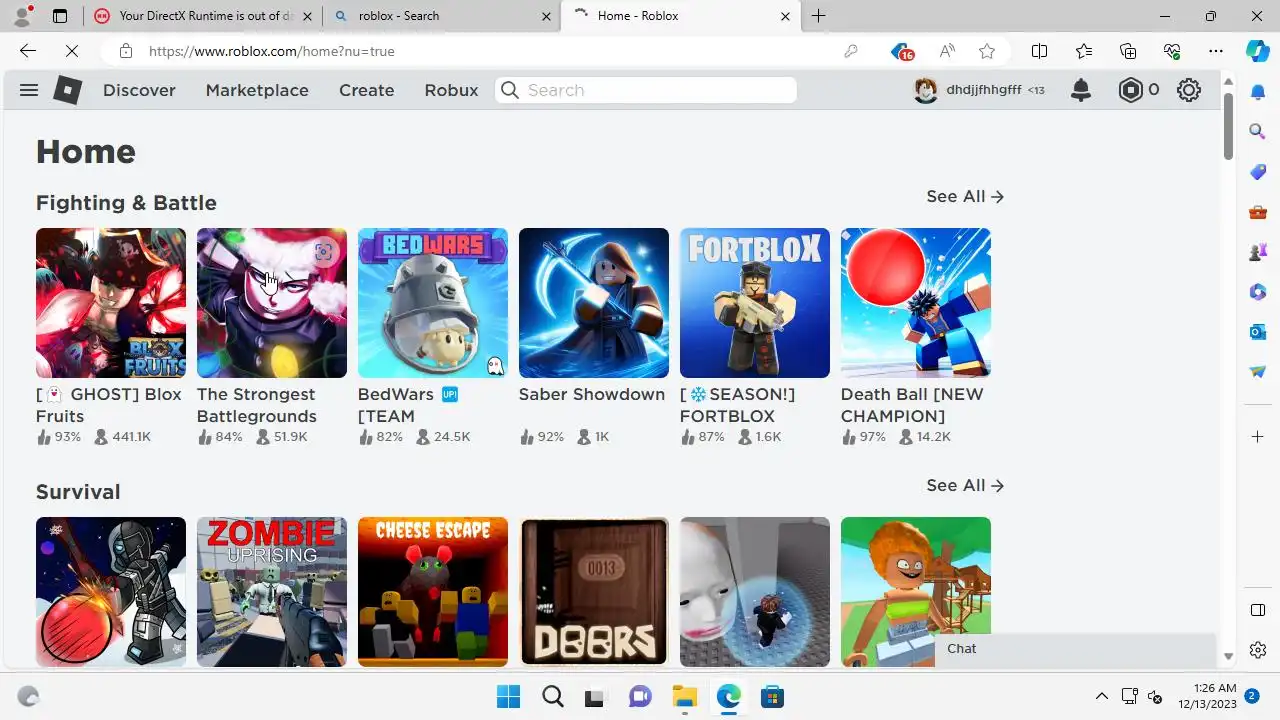This screenshot has height=720, width=1280.
Task: Open the Discover menu item
Action: 139,90
